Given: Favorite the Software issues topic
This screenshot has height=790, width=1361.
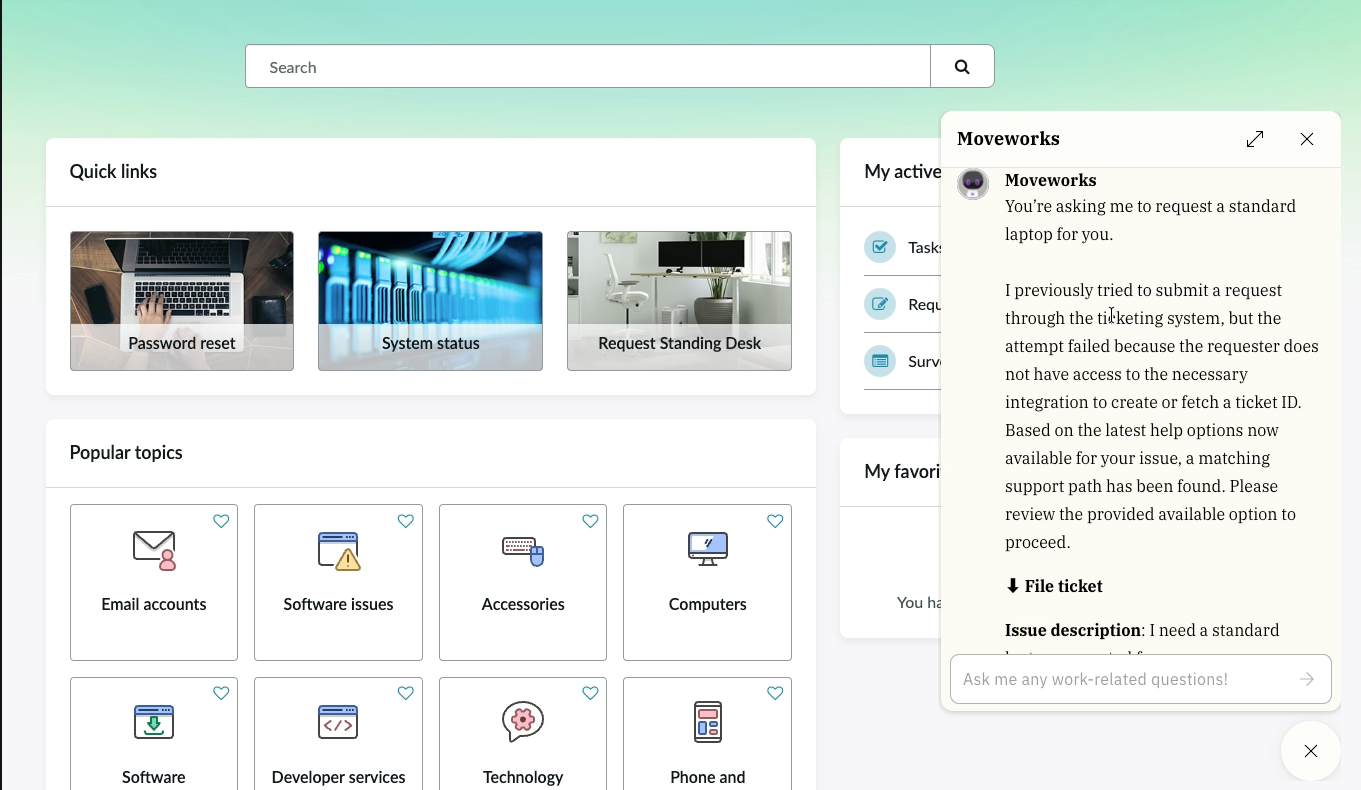Looking at the screenshot, I should [406, 521].
